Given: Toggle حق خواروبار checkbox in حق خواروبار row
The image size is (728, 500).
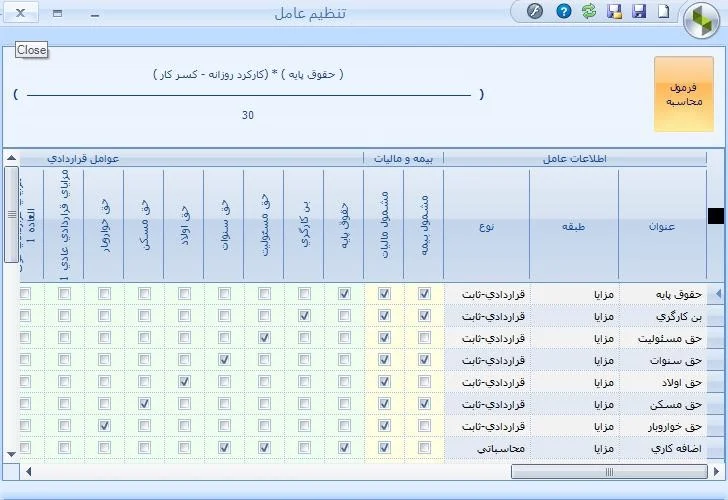Looking at the screenshot, I should point(104,425).
